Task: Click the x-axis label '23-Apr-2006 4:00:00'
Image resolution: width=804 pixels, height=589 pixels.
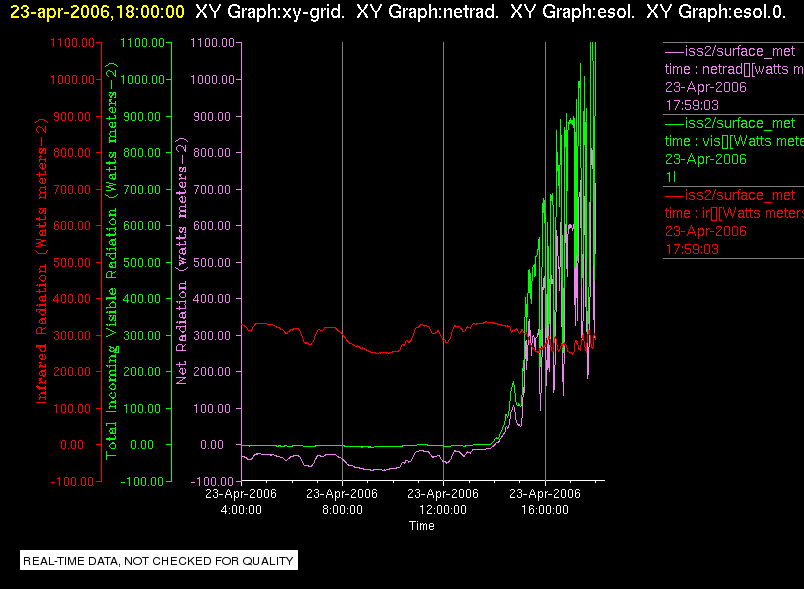Action: coord(241,501)
